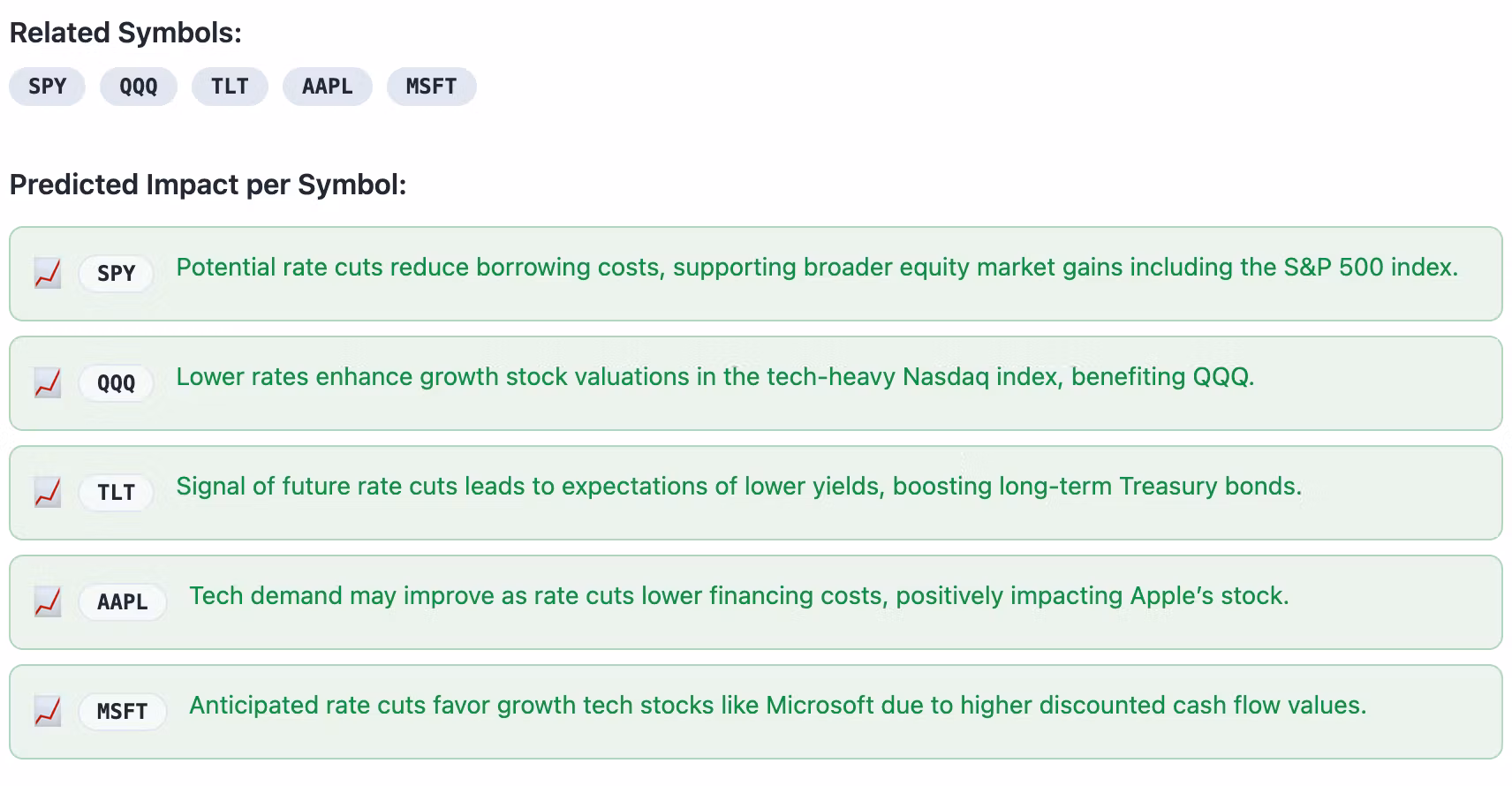This screenshot has height=786, width=1512.
Task: Click the MSFT related symbol chip
Action: [x=431, y=87]
